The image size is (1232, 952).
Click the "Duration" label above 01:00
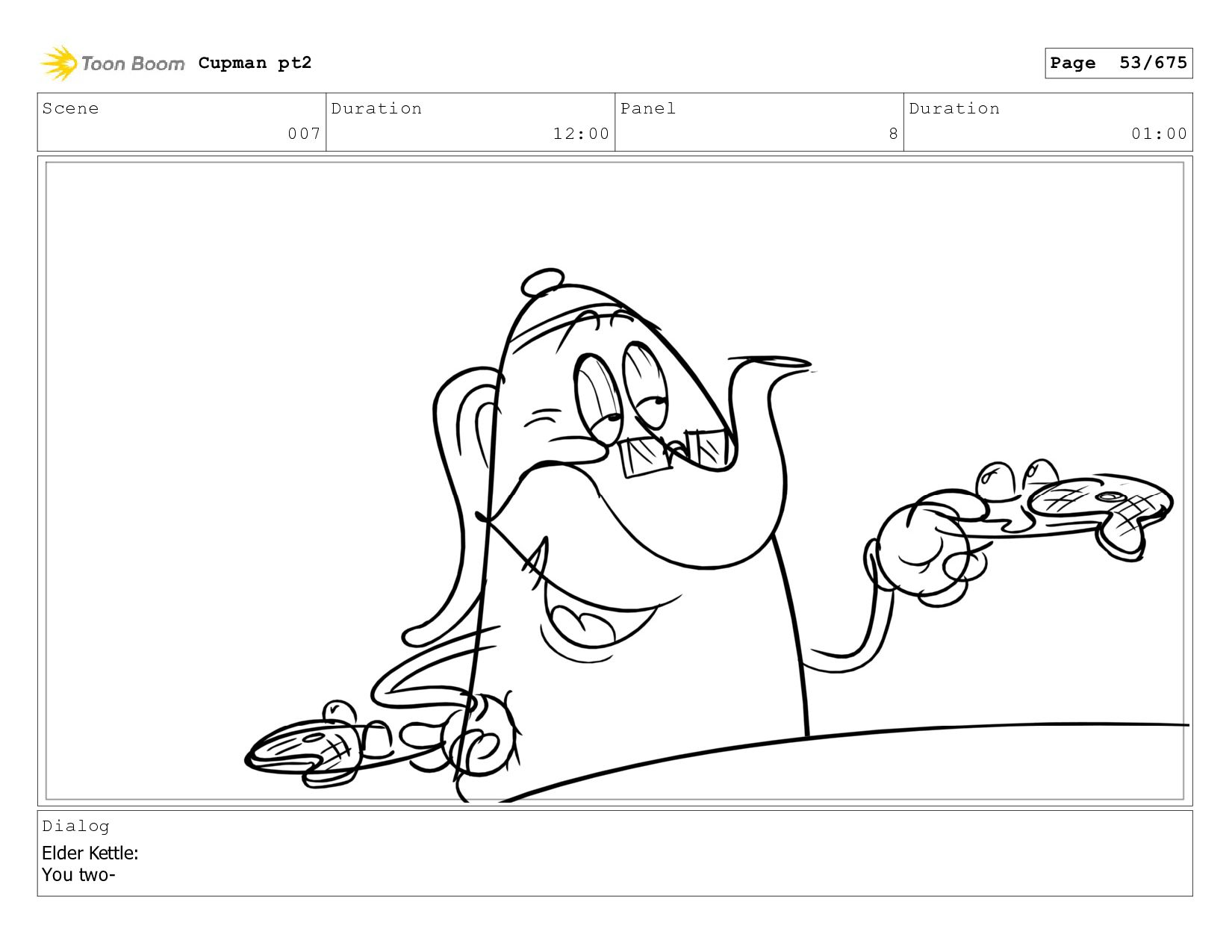tap(954, 108)
